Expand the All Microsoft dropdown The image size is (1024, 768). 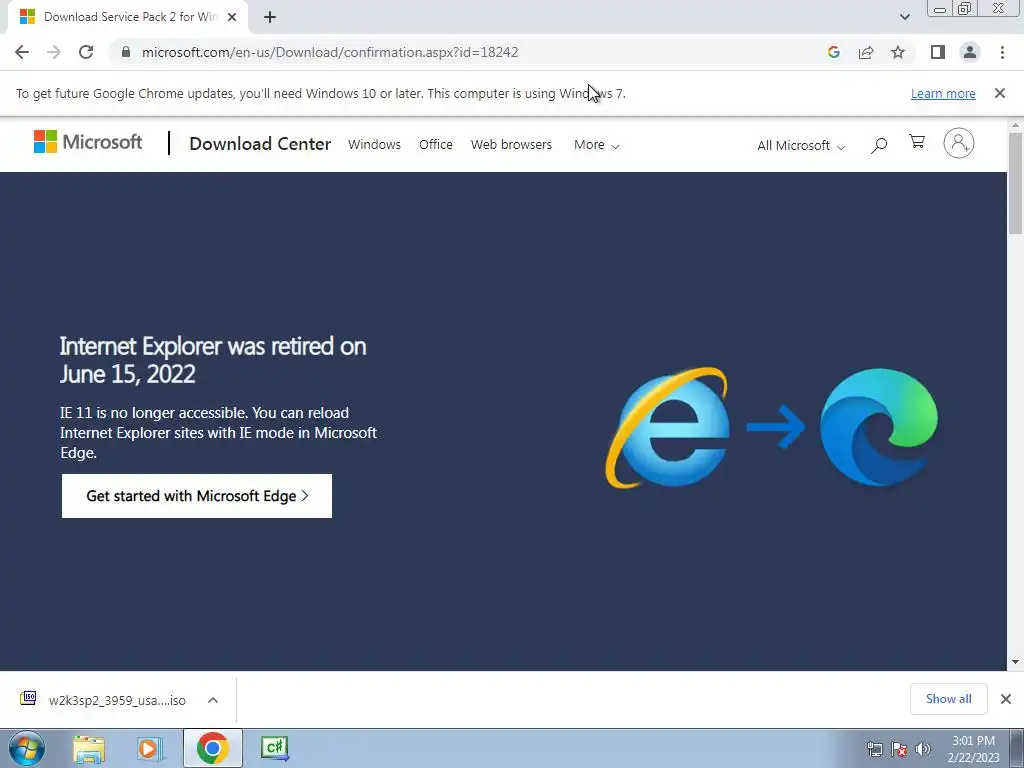801,146
